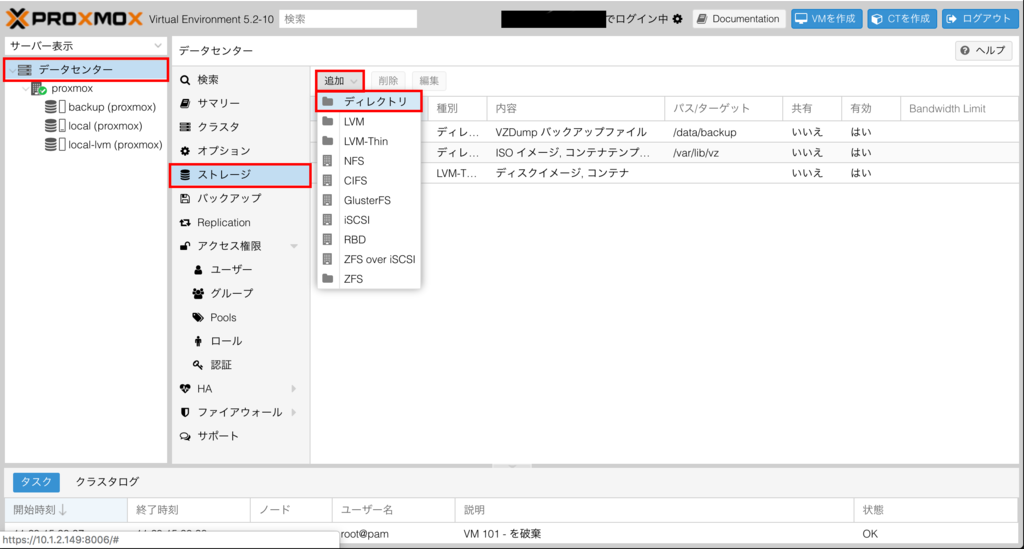The width and height of the screenshot is (1024, 549).
Task: Click the Bandwidth Limit column header
Action: (959, 108)
